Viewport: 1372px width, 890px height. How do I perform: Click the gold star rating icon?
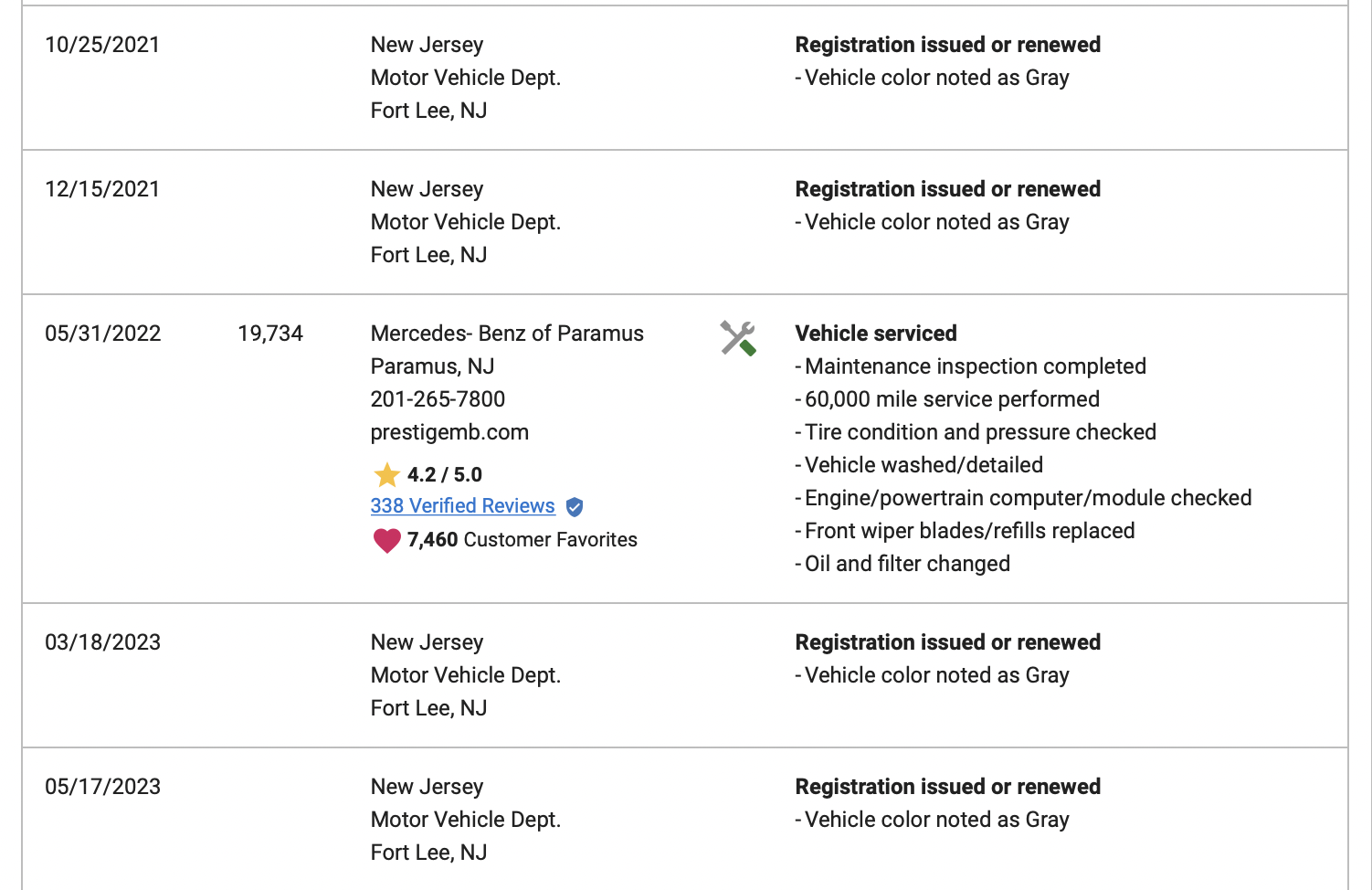pos(387,475)
